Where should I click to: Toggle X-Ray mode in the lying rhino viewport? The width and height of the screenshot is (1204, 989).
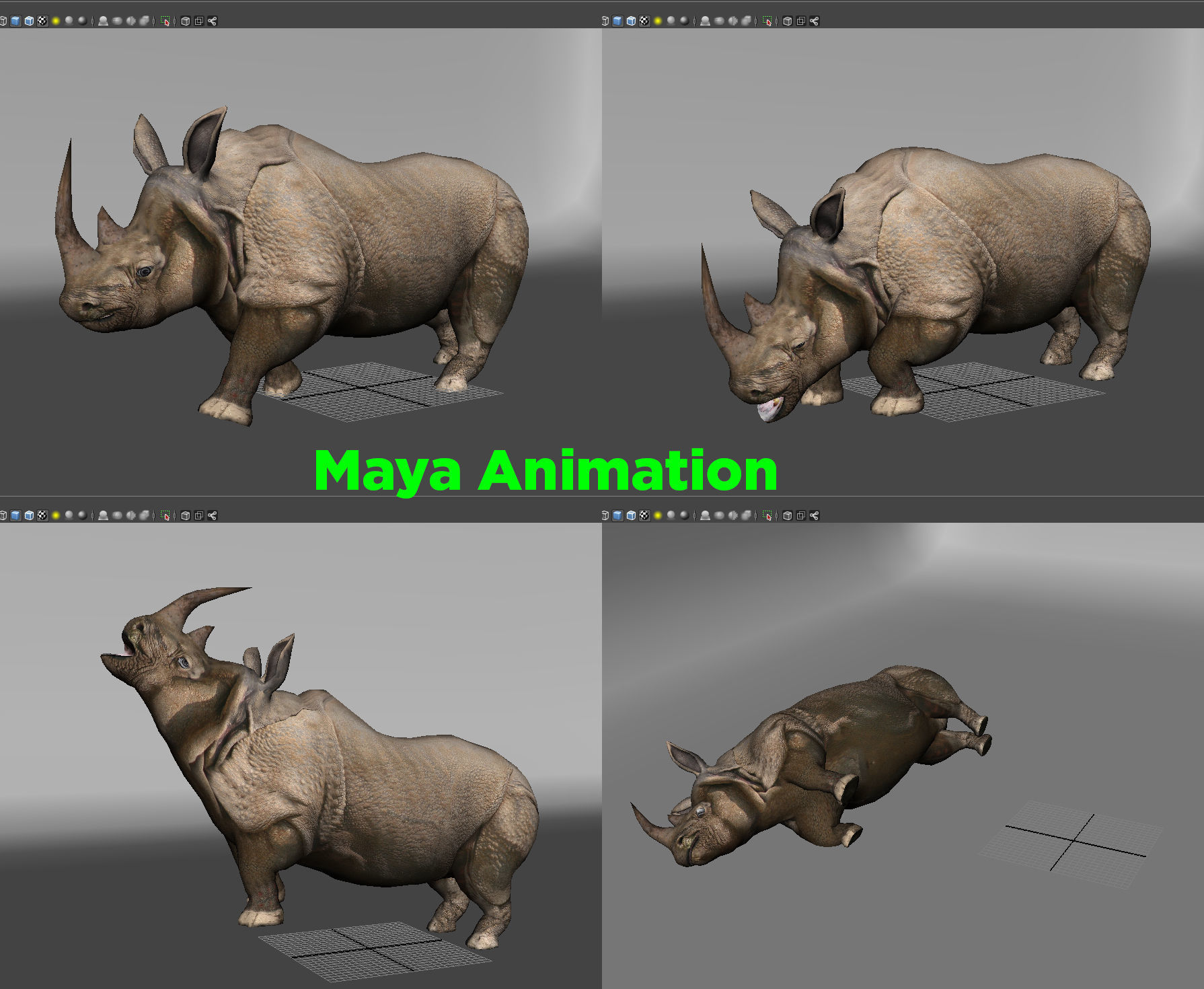click(x=788, y=515)
